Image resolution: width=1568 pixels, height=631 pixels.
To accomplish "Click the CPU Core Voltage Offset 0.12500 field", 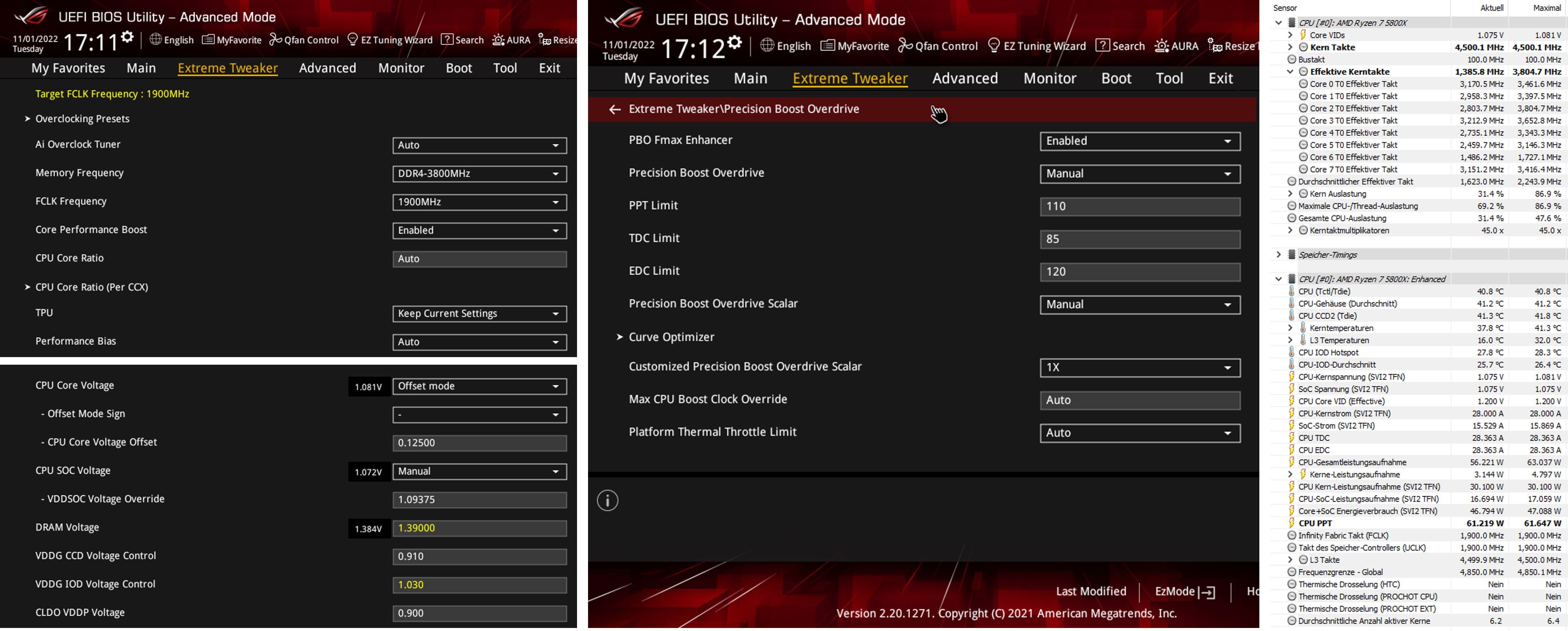I will click(480, 443).
